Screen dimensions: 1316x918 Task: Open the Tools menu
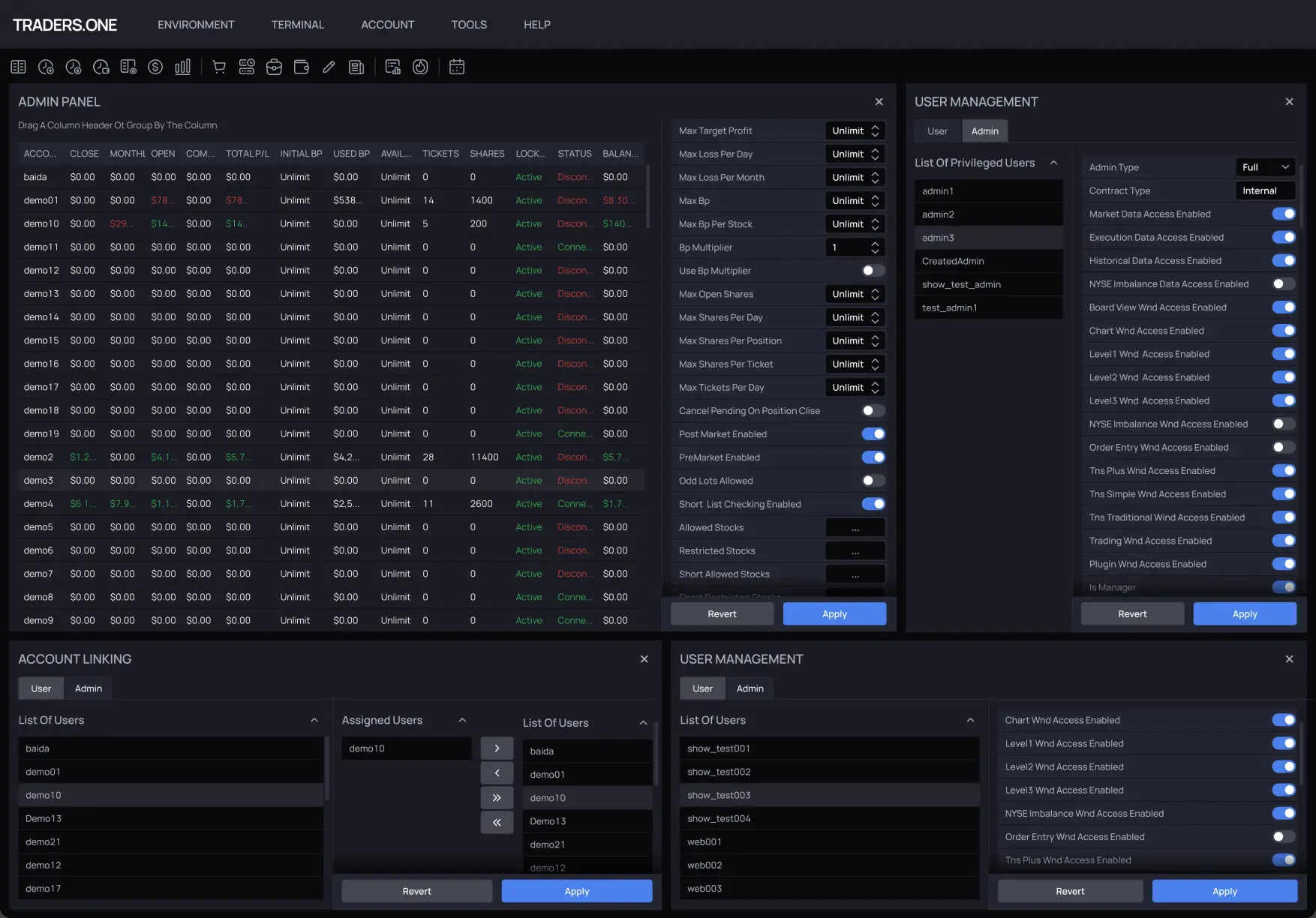[468, 24]
